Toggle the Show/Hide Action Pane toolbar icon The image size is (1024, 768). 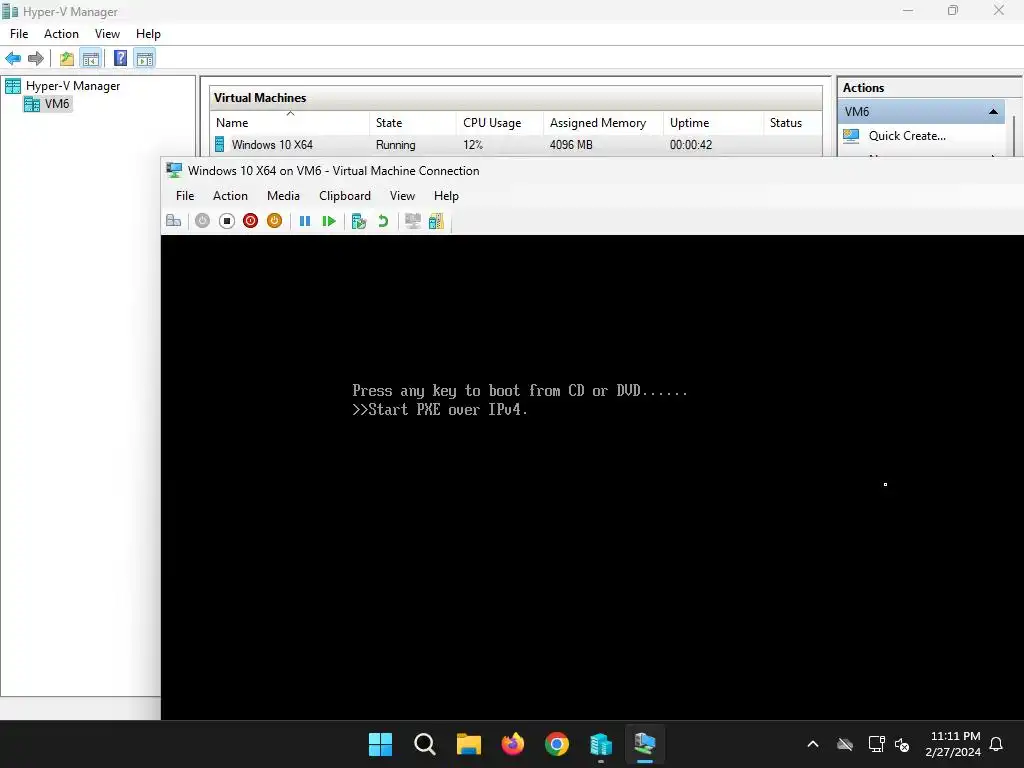145,59
